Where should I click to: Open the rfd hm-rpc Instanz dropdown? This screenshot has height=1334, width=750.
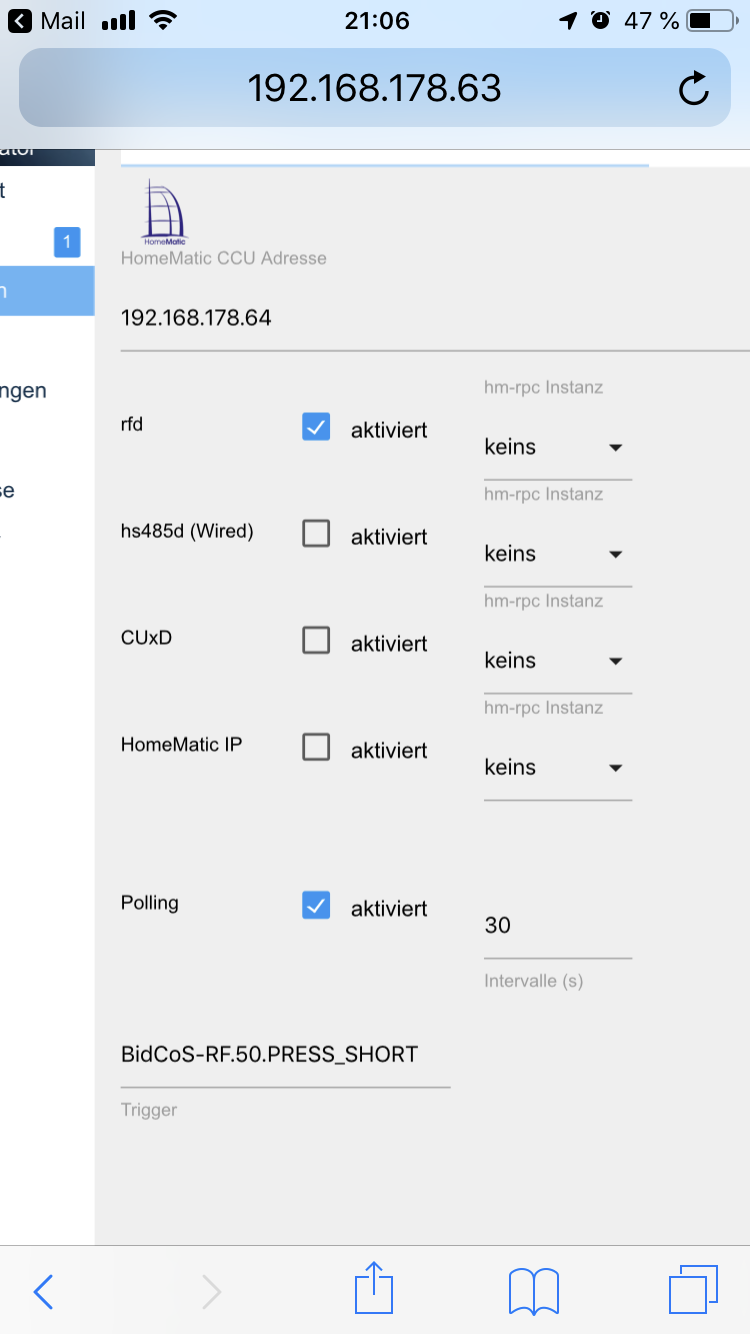pos(558,447)
